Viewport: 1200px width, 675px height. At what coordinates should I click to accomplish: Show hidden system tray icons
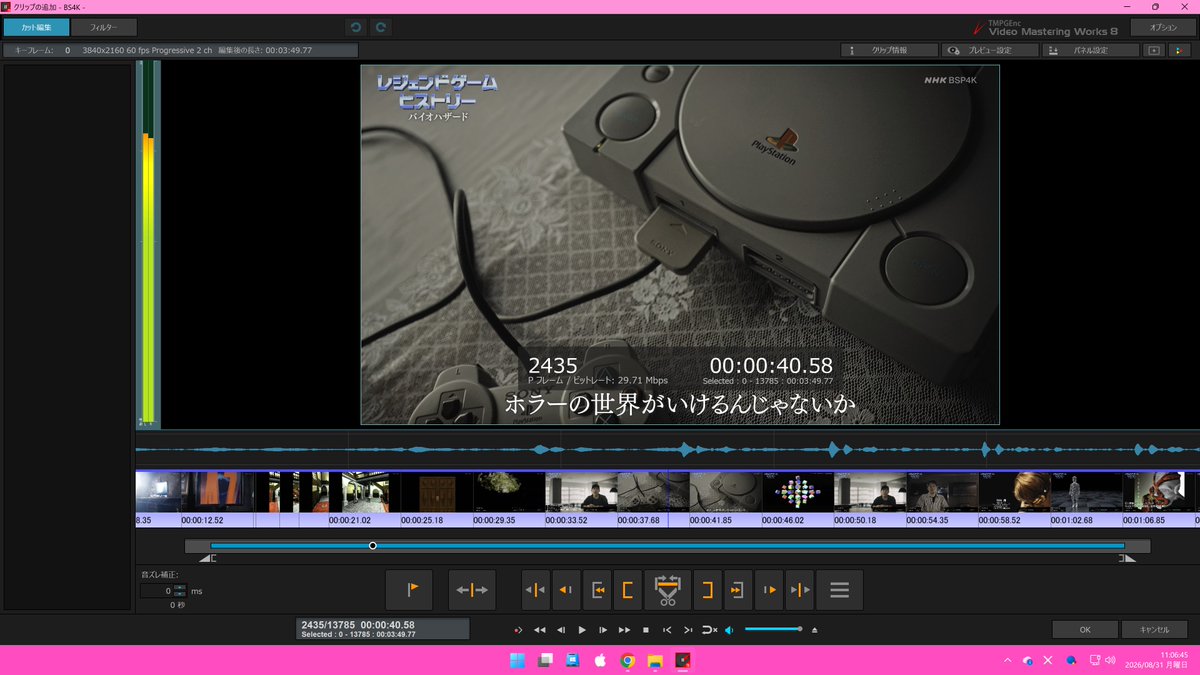coord(1007,660)
